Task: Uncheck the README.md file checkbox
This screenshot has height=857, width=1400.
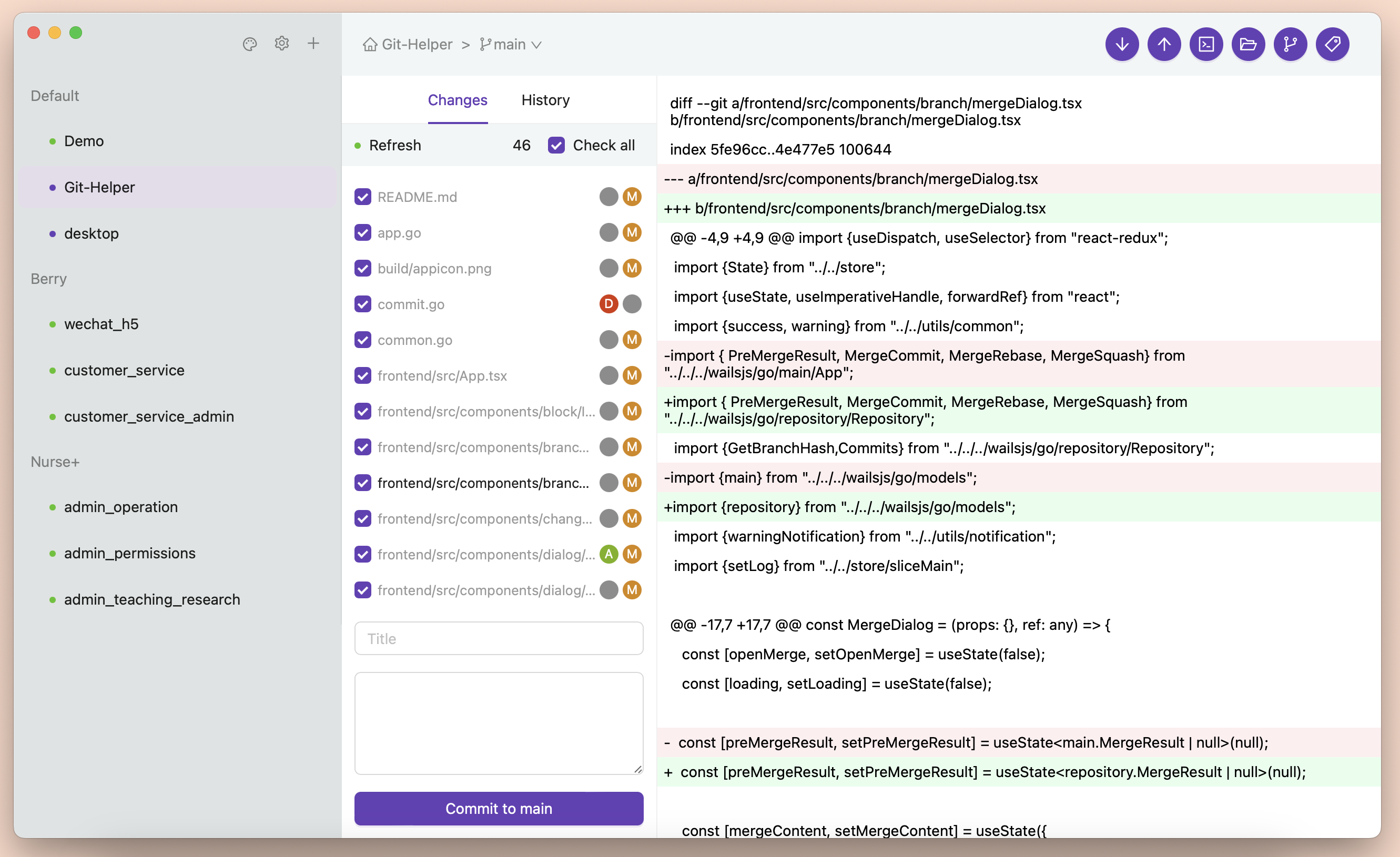Action: (x=362, y=197)
